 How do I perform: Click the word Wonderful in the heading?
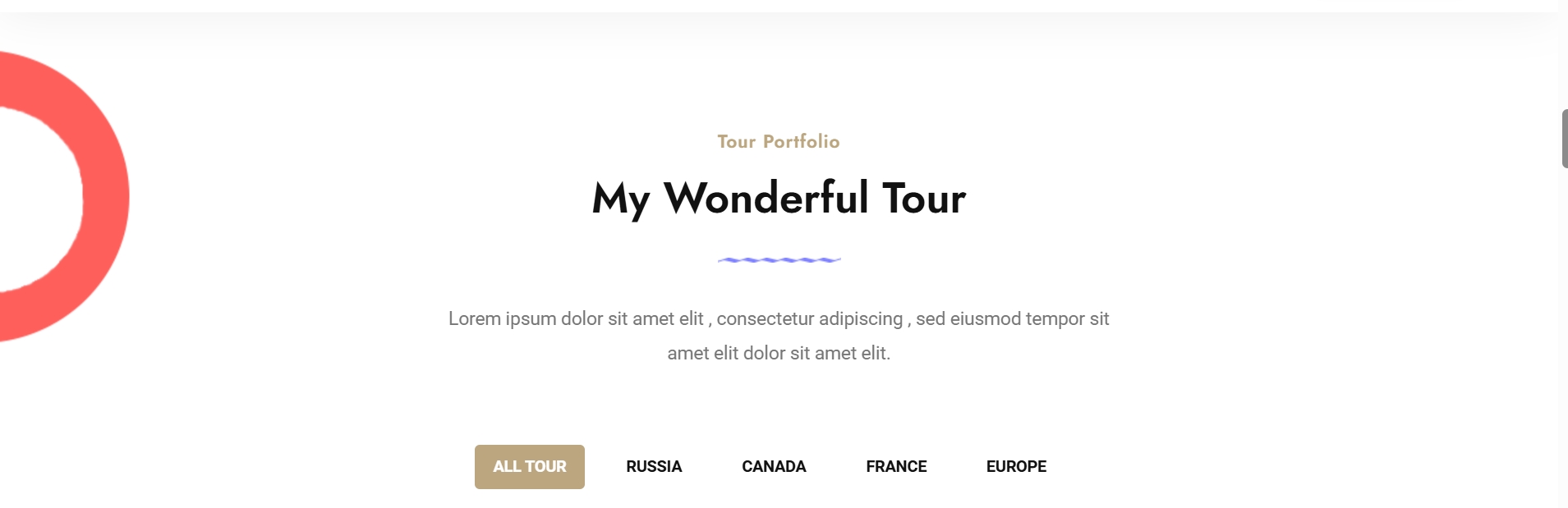point(766,198)
